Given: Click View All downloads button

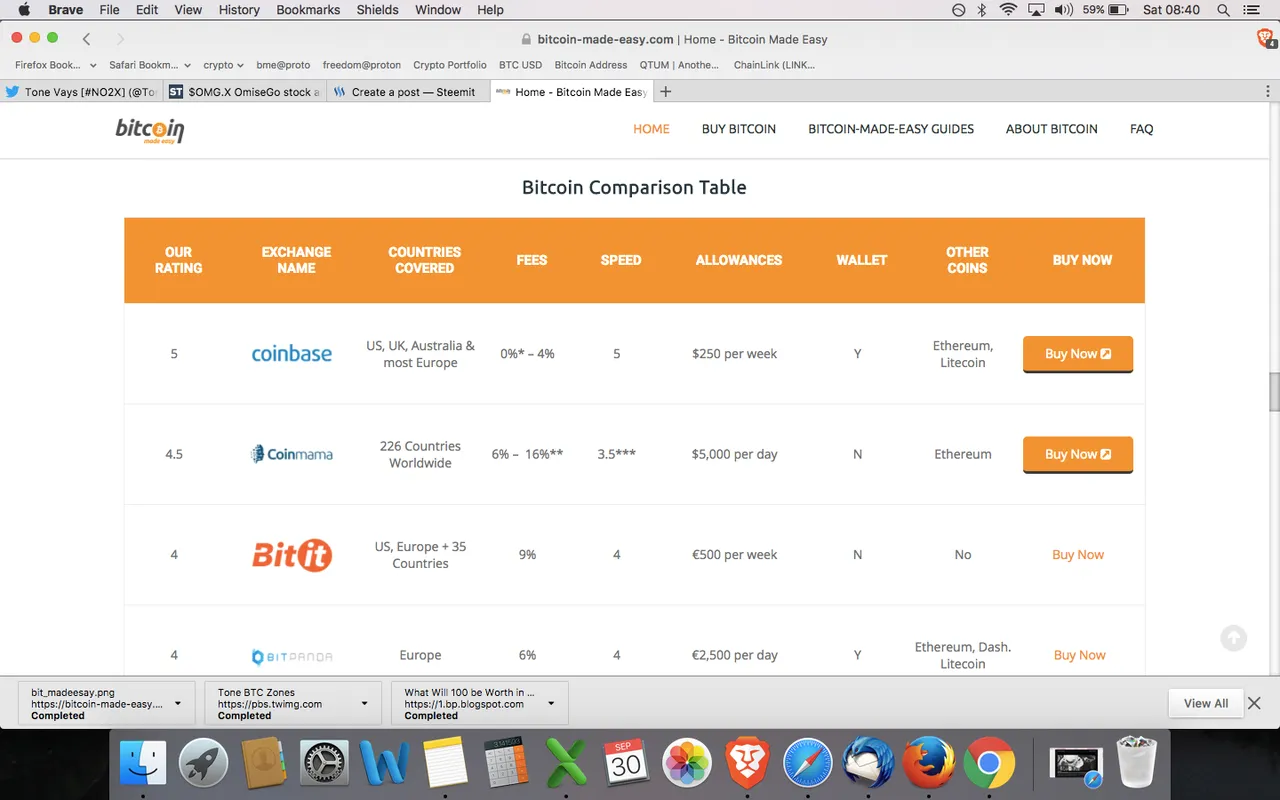Looking at the screenshot, I should [1206, 703].
